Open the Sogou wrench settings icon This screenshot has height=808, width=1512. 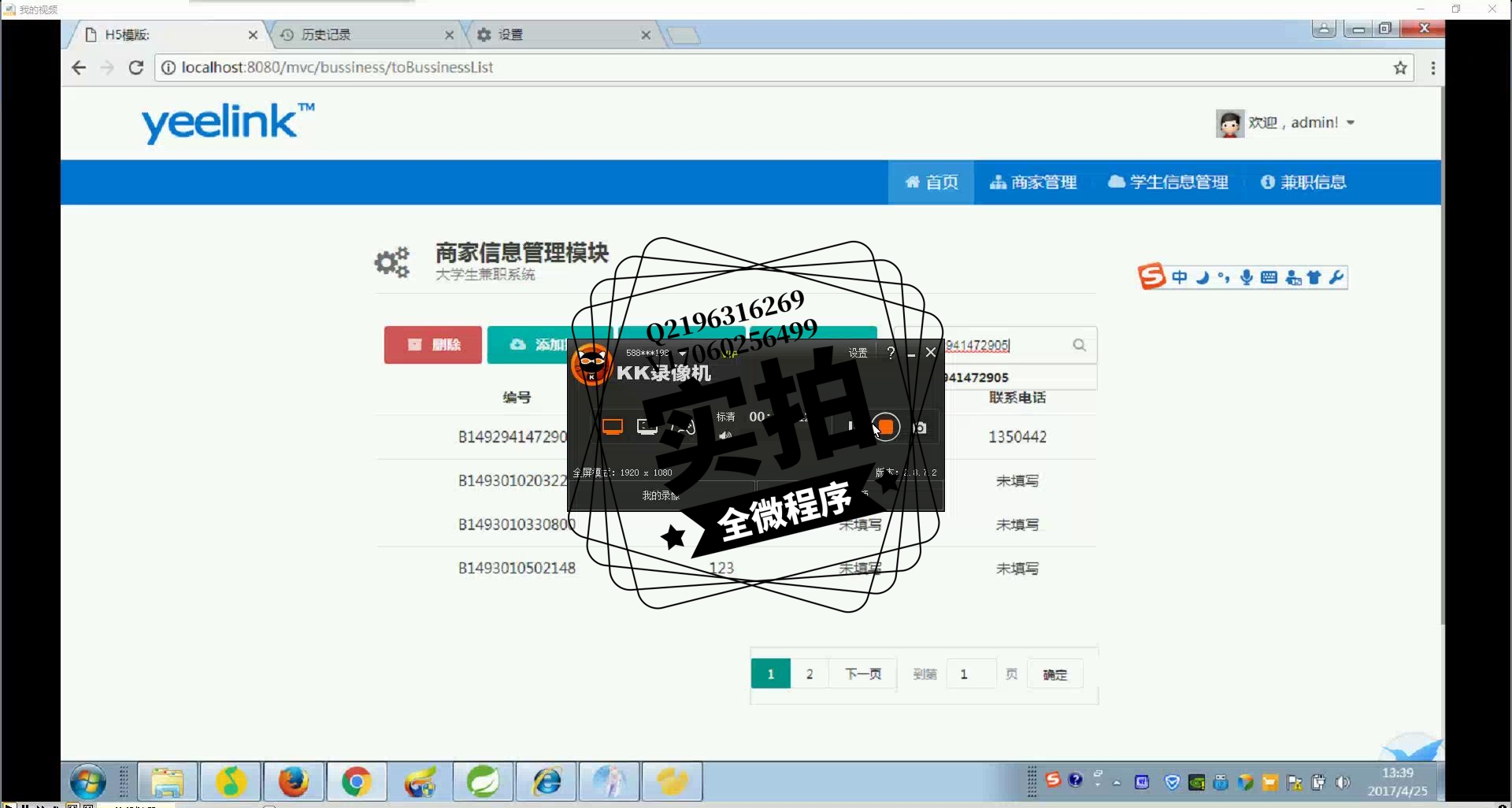1336,277
